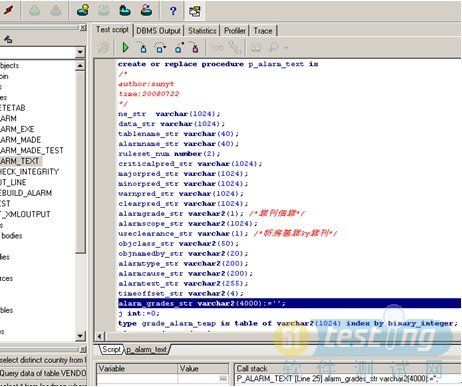
Task: Click the empty Variable watch input cell
Action: coord(137,379)
